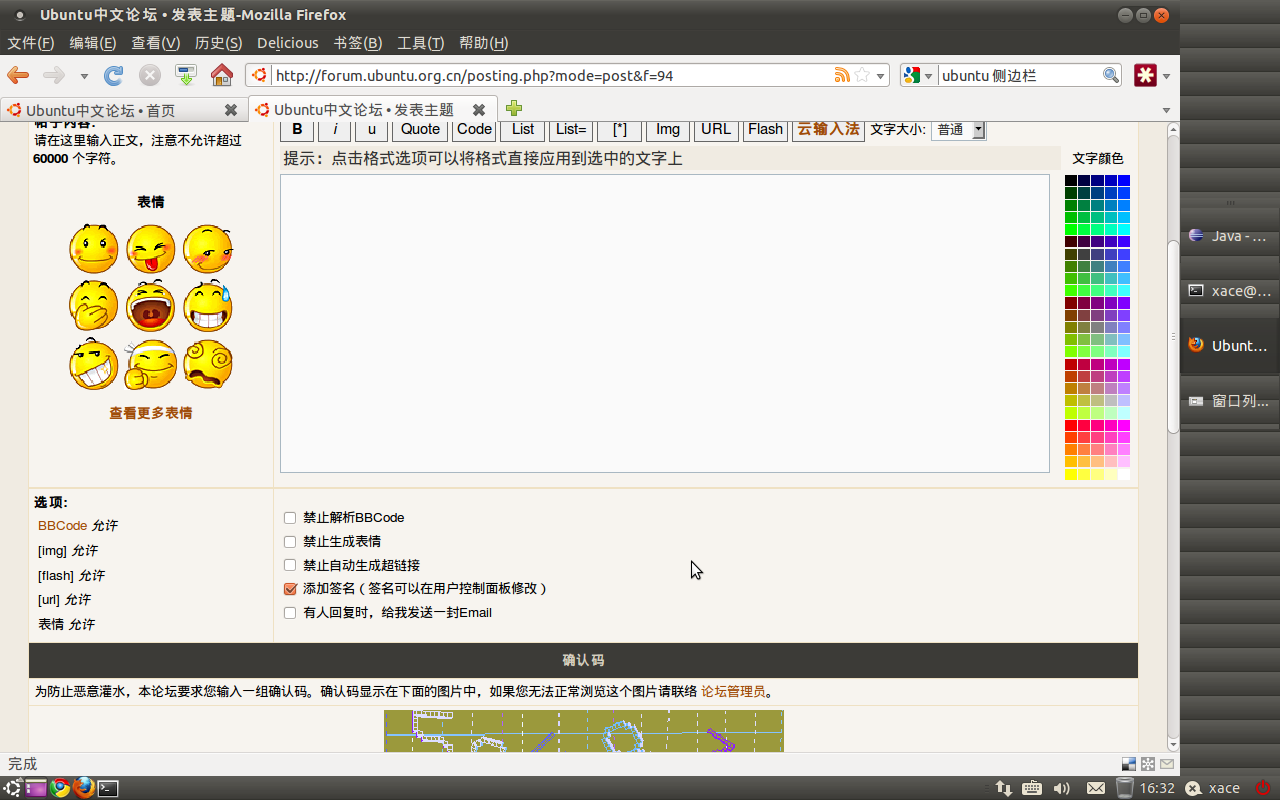Open the Trash icon in panel
This screenshot has height=800, width=1280.
pos(1125,788)
